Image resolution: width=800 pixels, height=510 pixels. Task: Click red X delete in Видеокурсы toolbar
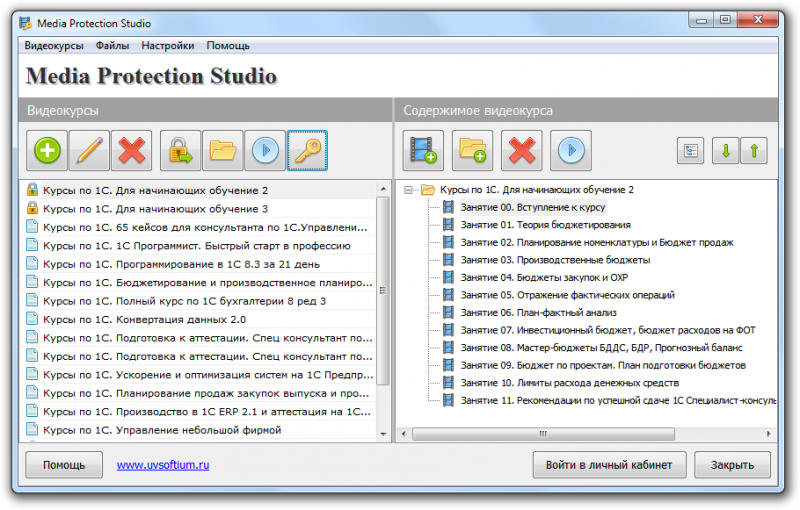tap(132, 150)
